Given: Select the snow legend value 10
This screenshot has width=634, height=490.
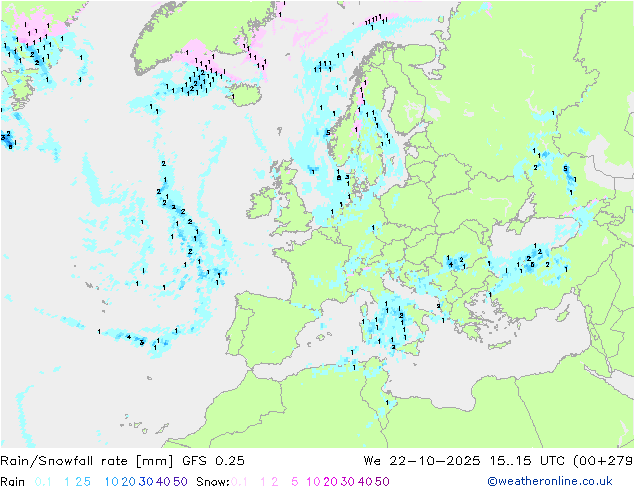Looking at the screenshot, I should pos(313,482).
